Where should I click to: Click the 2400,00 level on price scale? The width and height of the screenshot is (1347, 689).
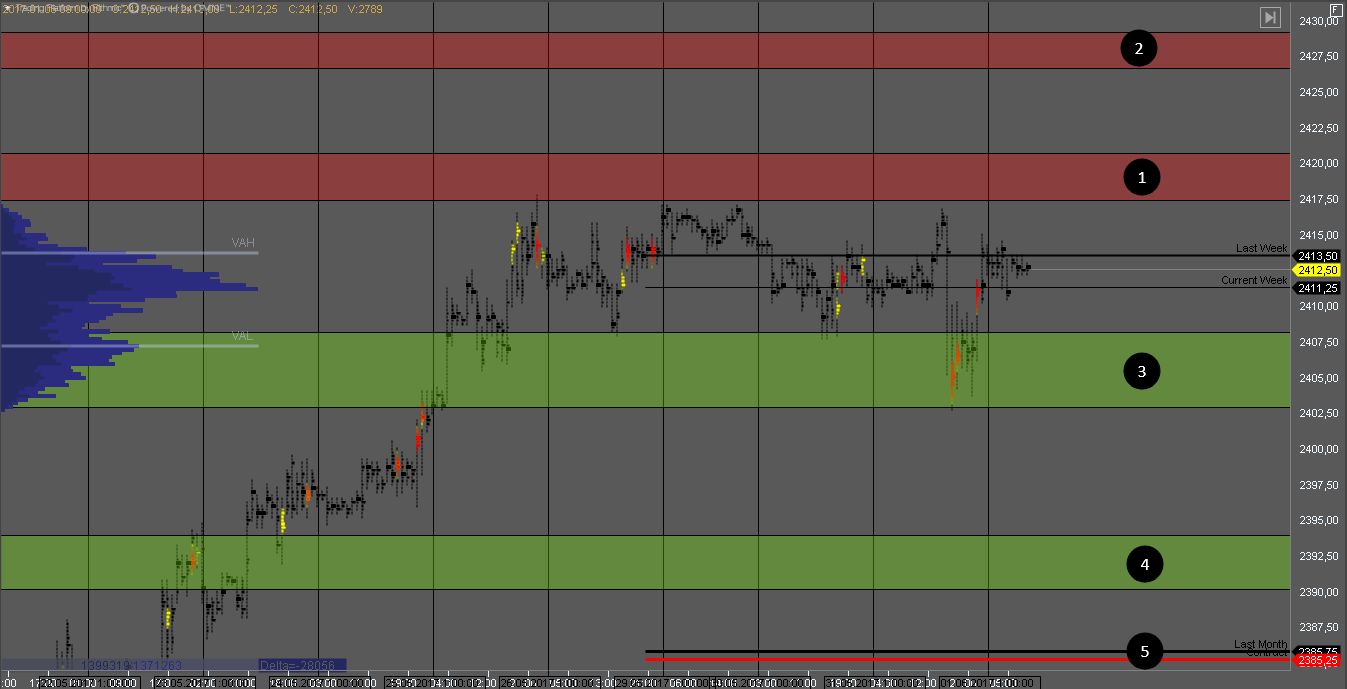click(1318, 449)
